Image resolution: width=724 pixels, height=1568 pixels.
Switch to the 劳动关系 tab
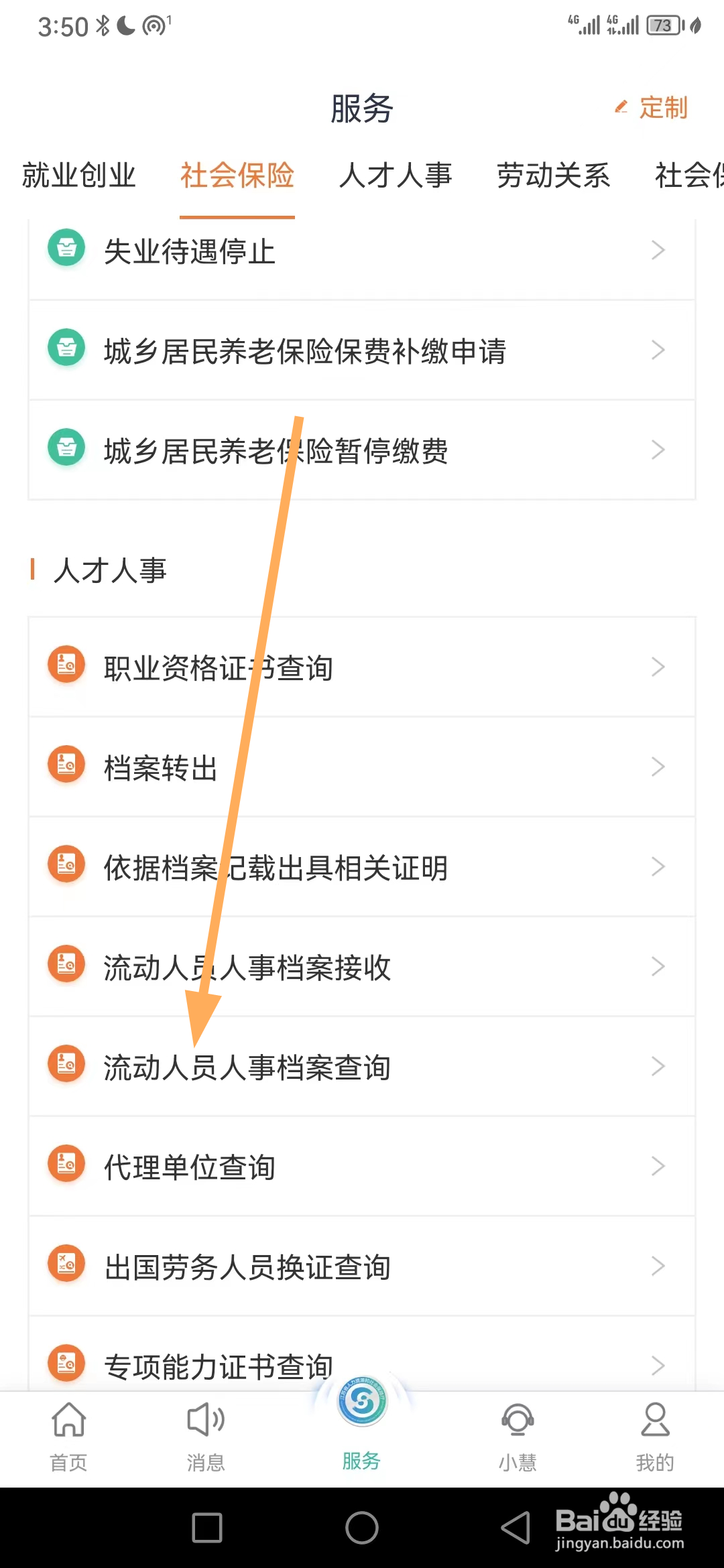pyautogui.click(x=553, y=176)
